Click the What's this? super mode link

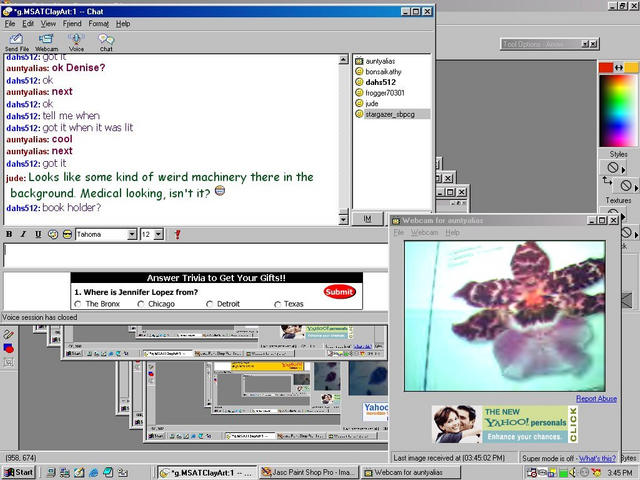pos(597,458)
